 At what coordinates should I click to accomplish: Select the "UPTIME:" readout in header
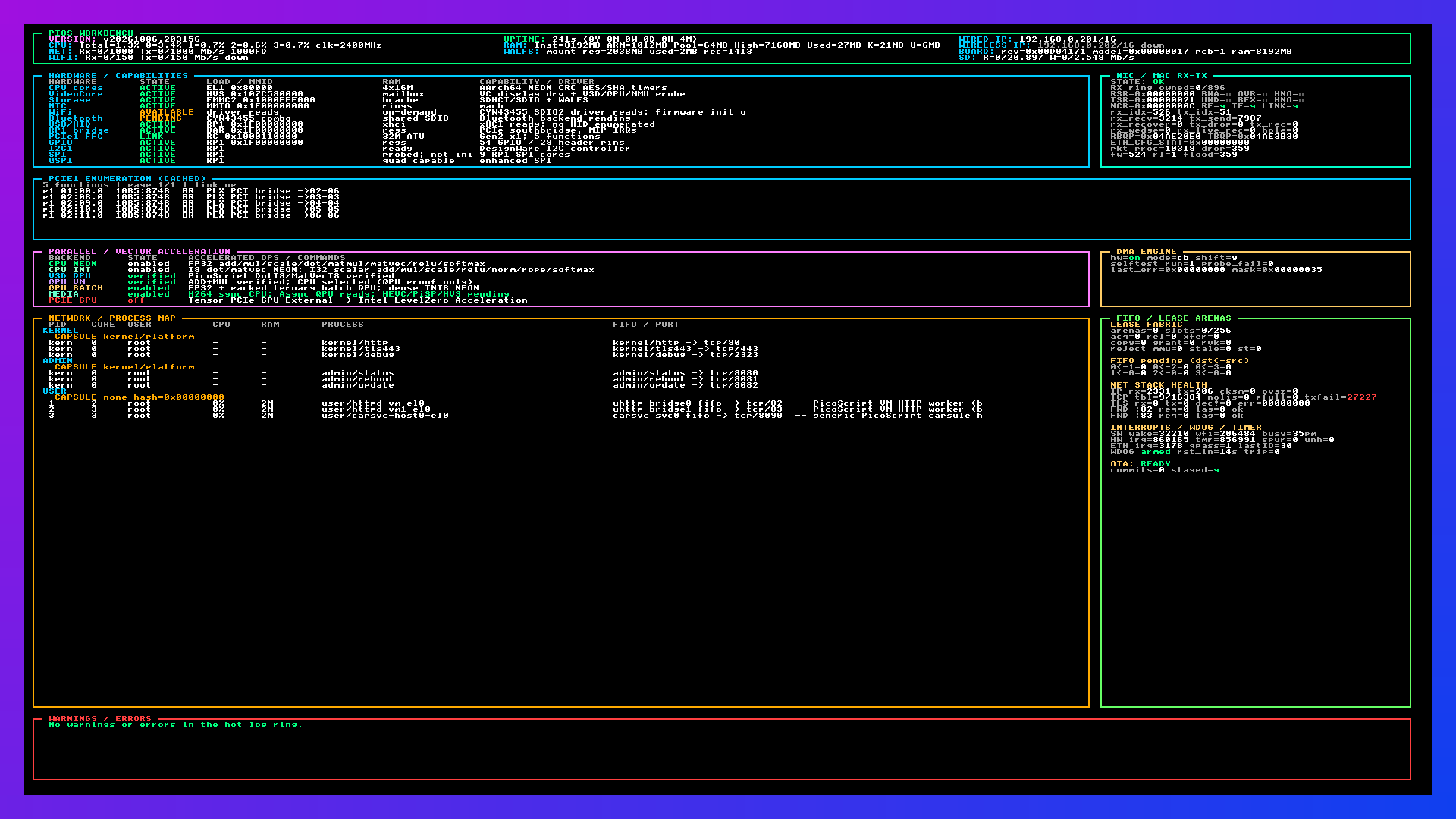(x=601, y=39)
